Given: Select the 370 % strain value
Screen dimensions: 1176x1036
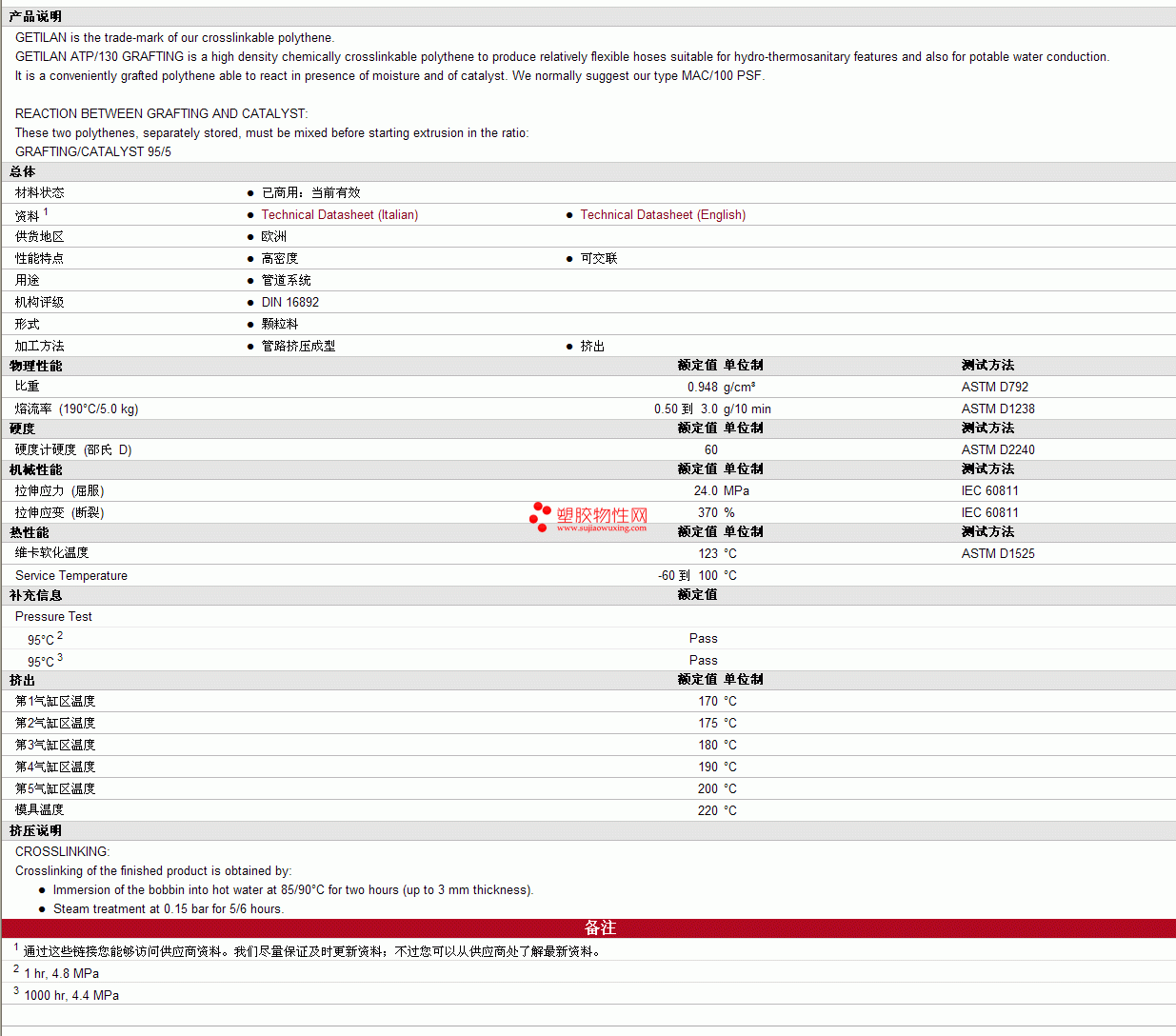Looking at the screenshot, I should click(716, 512).
